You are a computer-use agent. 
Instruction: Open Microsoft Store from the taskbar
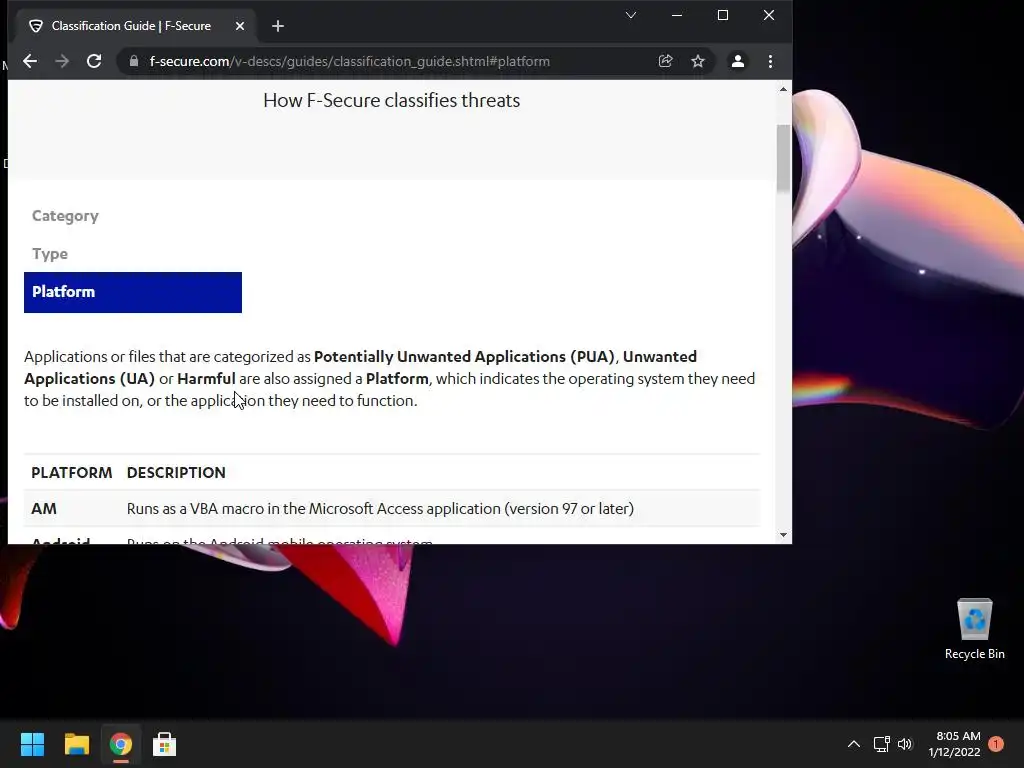(165, 744)
